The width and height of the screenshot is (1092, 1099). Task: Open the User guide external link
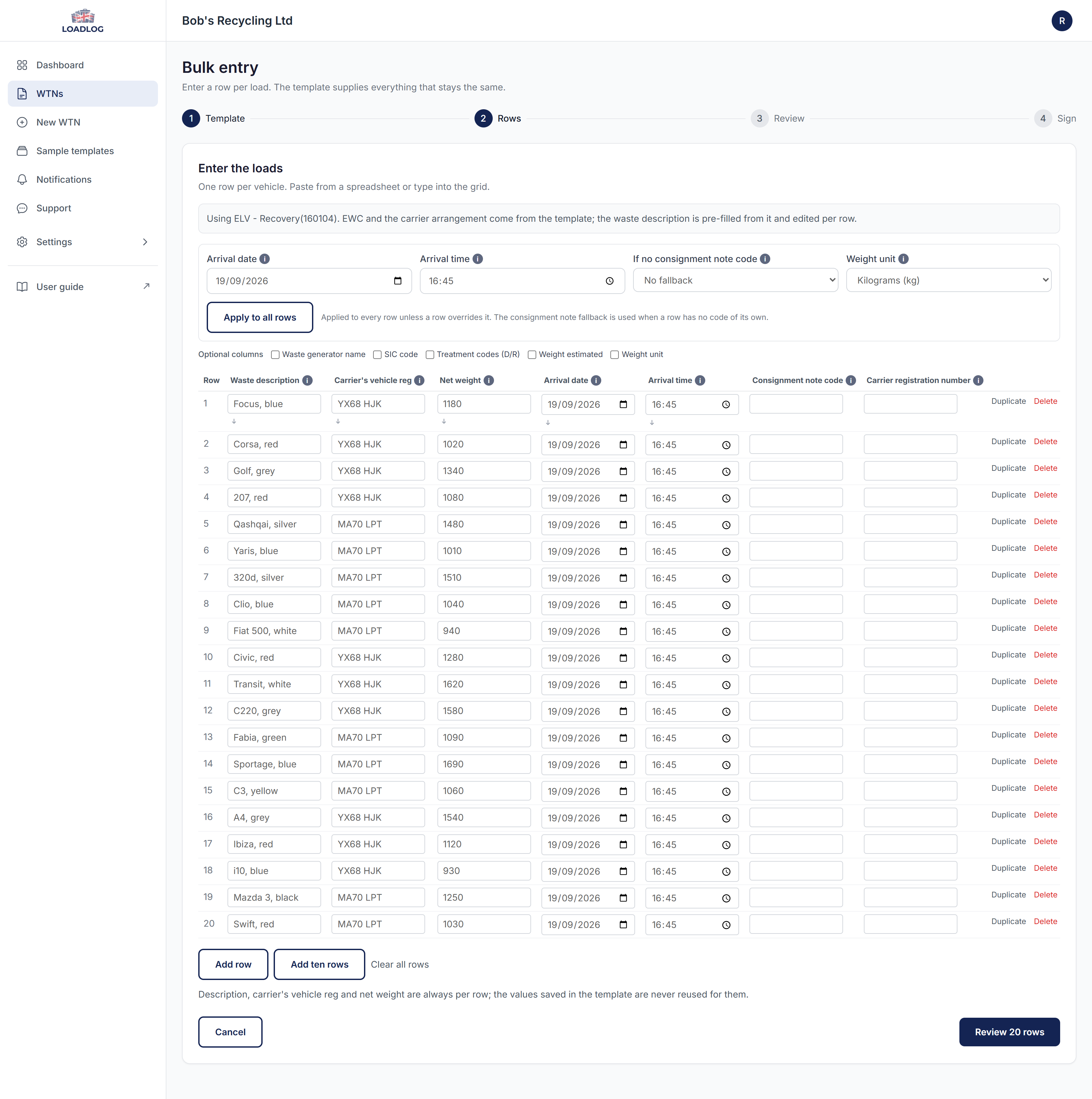(x=83, y=287)
